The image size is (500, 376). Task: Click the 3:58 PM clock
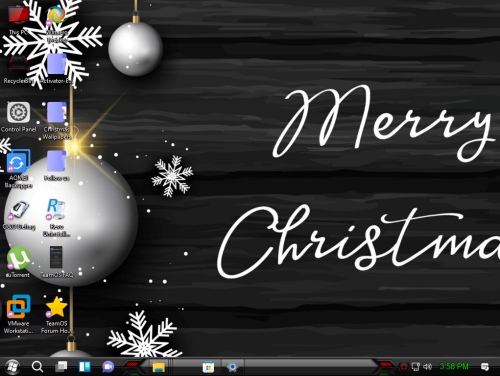click(454, 366)
